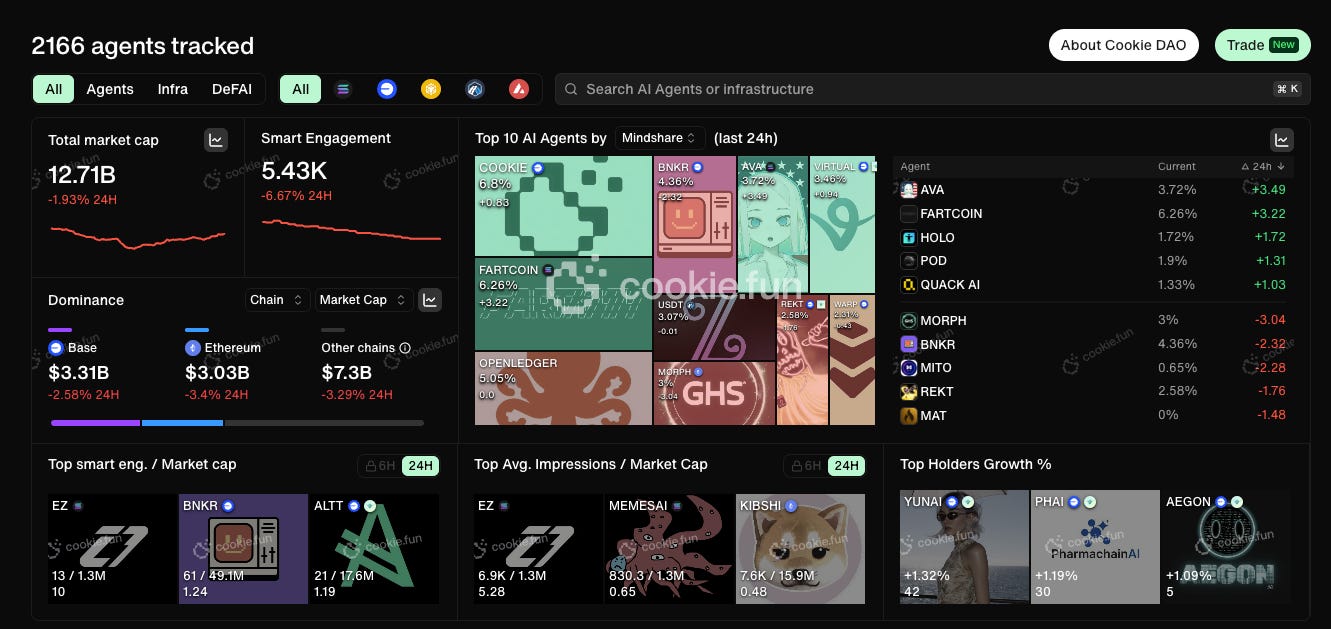This screenshot has width=1331, height=629.
Task: Click MORPH icon in agent table
Action: [x=909, y=321]
